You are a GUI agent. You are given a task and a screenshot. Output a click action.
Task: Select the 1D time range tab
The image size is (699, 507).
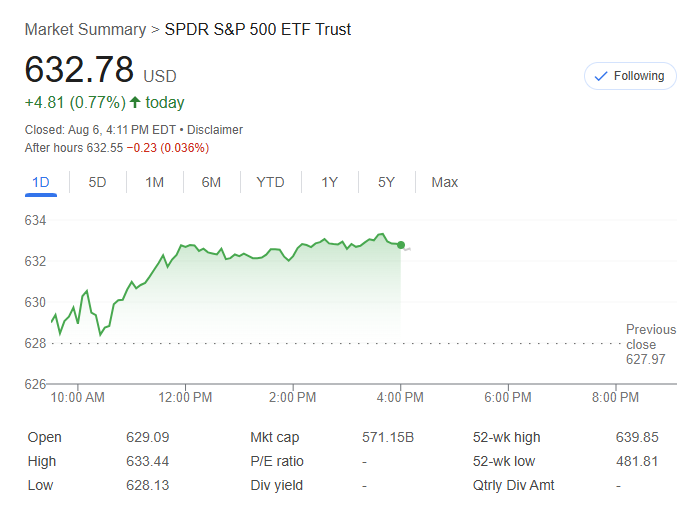pyautogui.click(x=41, y=182)
